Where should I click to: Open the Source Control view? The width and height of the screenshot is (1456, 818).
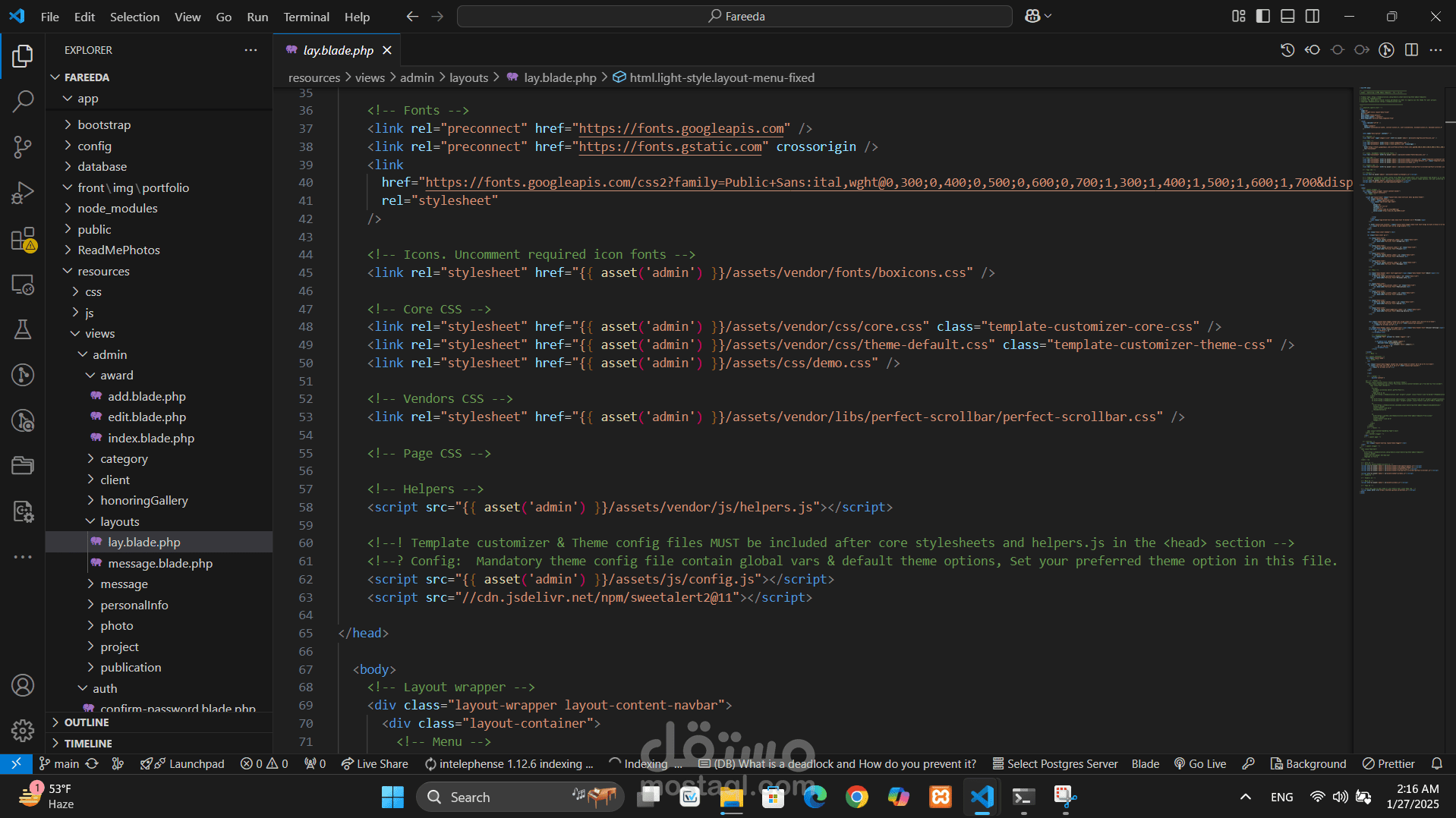coord(23,147)
